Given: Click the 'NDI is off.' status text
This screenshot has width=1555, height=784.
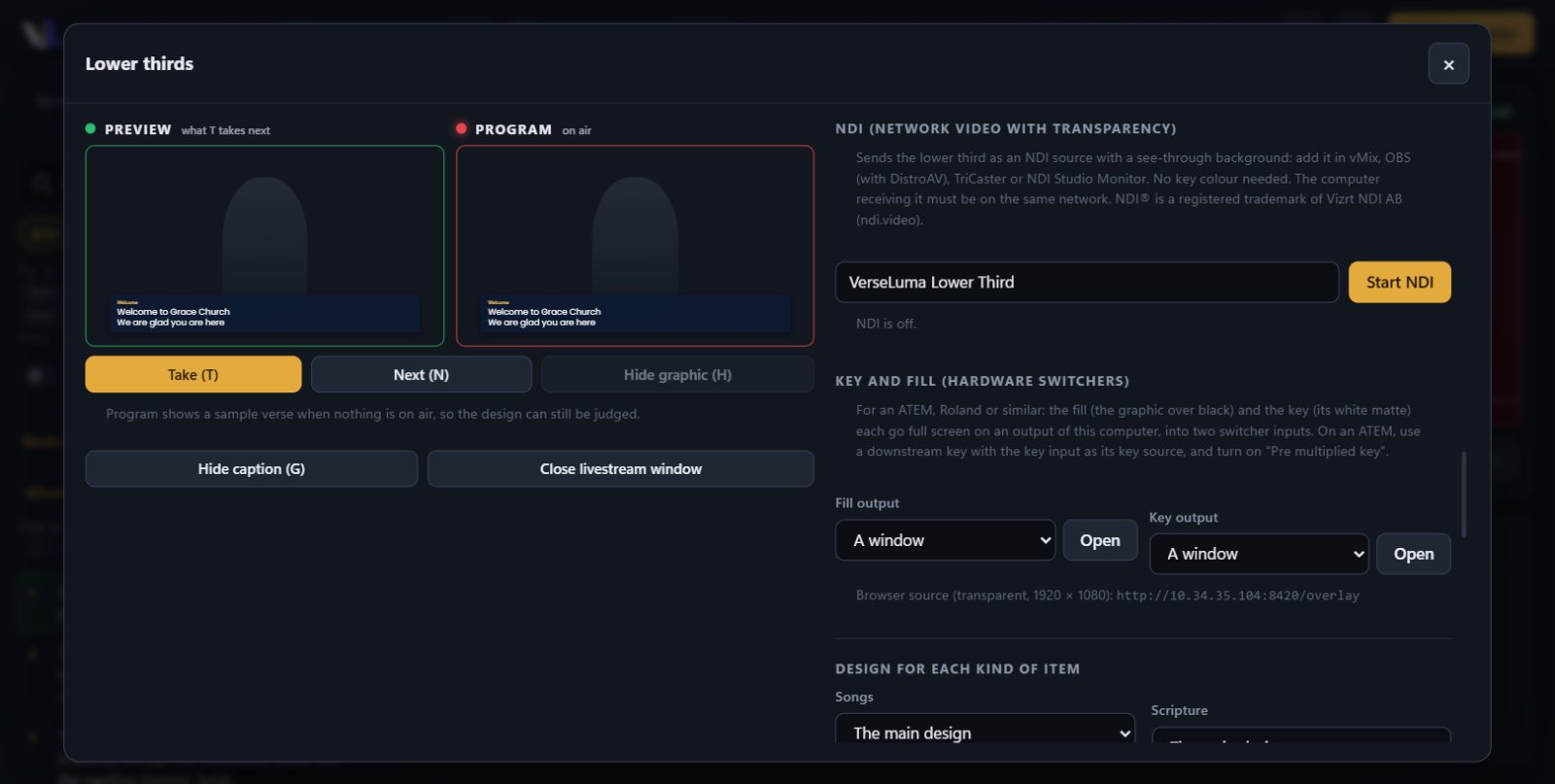Looking at the screenshot, I should (885, 324).
